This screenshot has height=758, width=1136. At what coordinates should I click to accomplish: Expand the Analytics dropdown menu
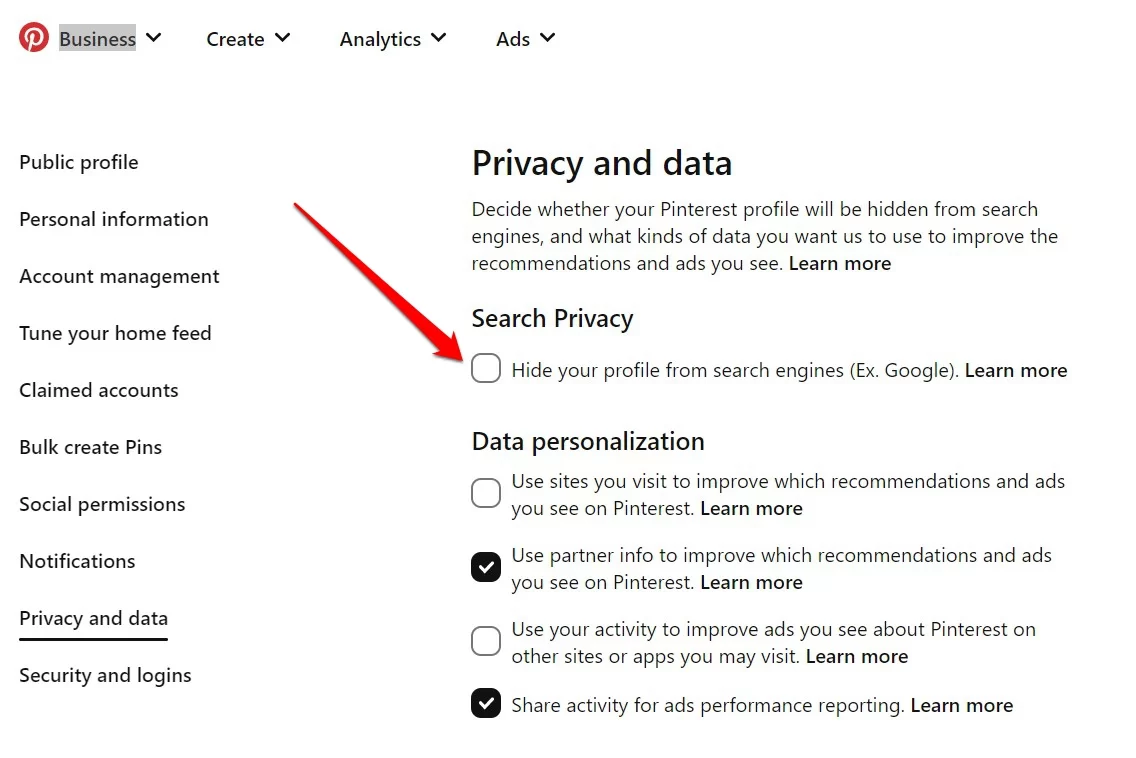pos(393,38)
